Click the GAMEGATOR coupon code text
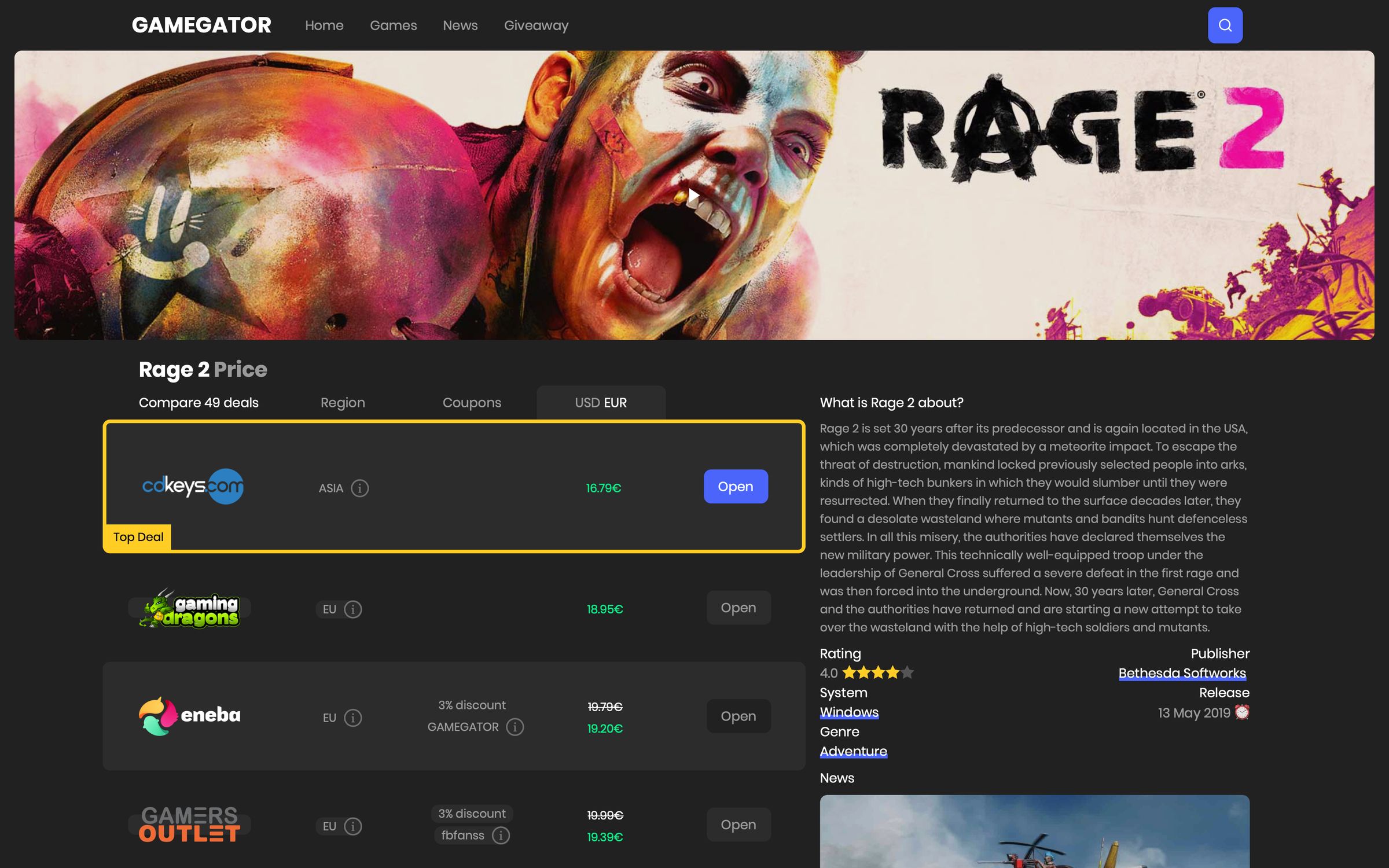The height and width of the screenshot is (868, 1389). coord(463,727)
